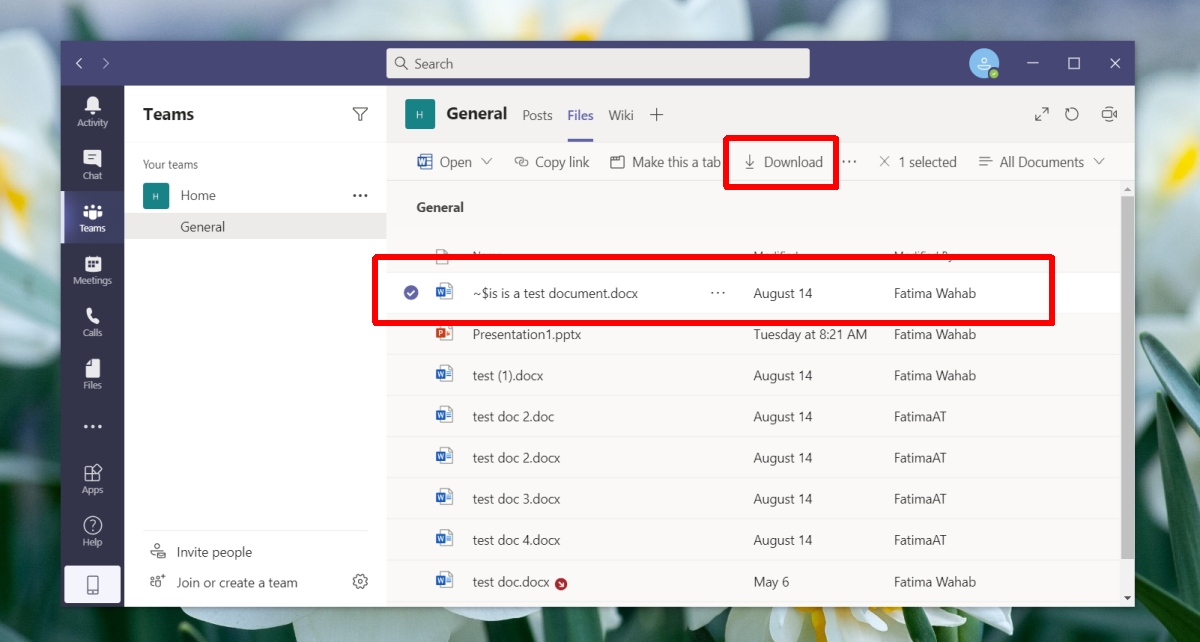This screenshot has width=1200, height=642.
Task: Click 'Tuesday at 8:21 AM' modified date
Action: coord(810,334)
